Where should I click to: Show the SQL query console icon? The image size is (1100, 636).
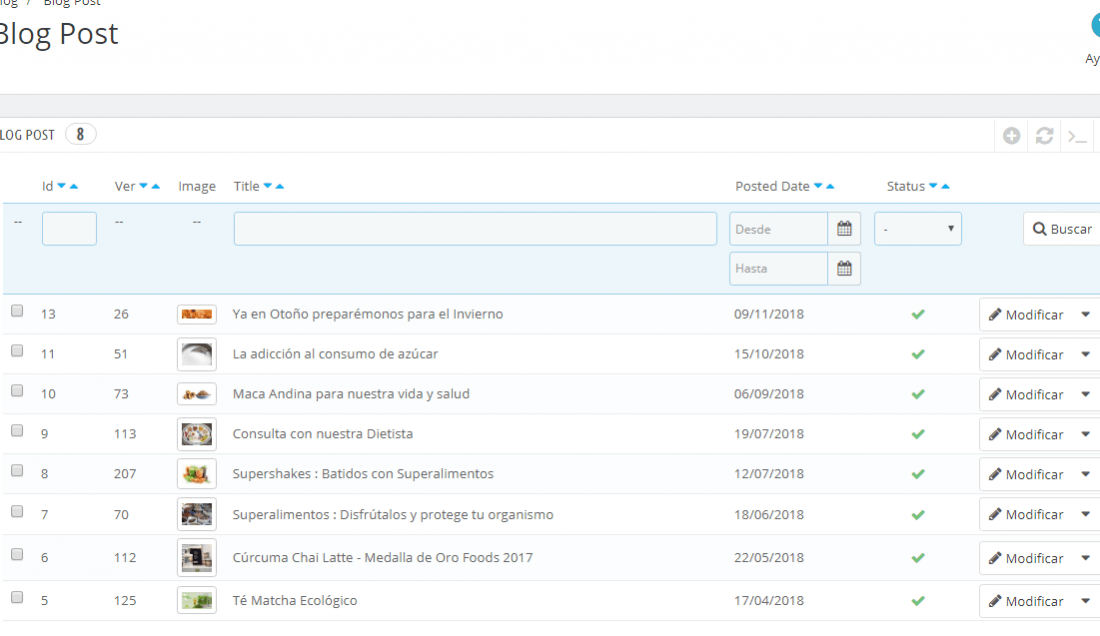pos(1077,136)
